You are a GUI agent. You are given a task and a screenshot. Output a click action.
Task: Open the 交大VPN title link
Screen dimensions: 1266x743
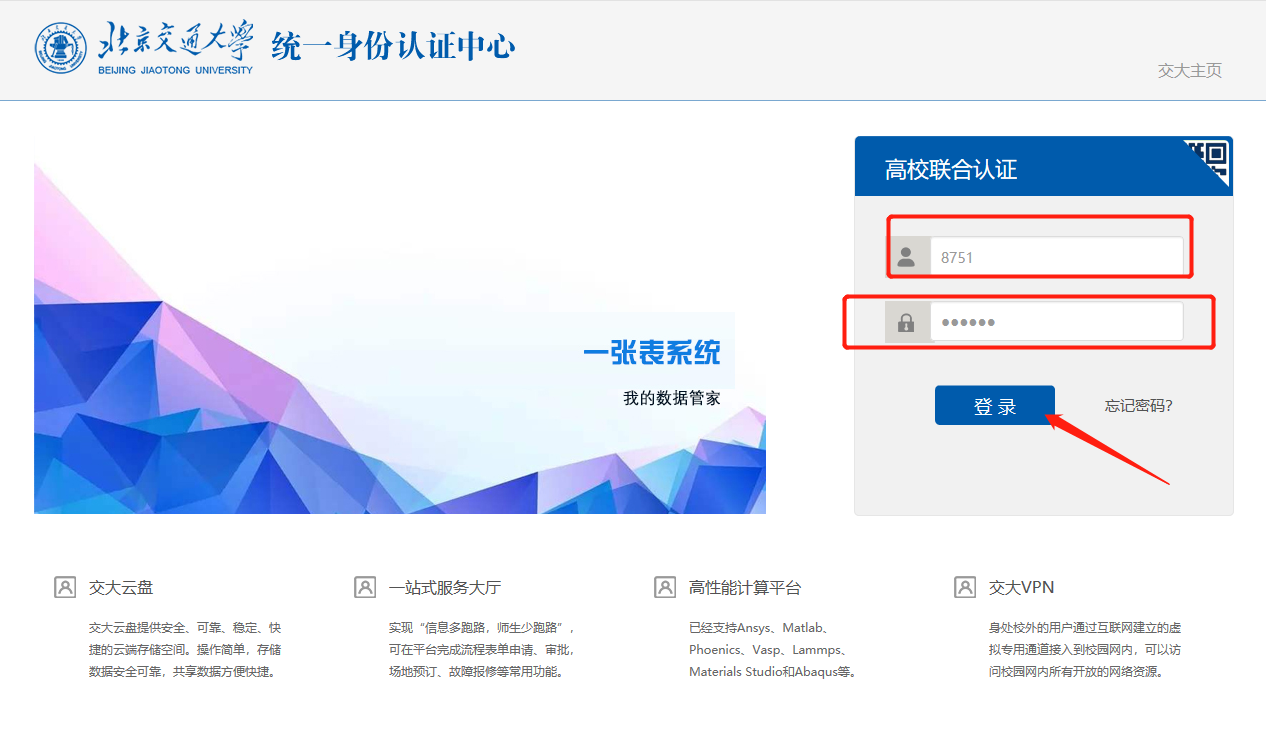[x=1021, y=588]
